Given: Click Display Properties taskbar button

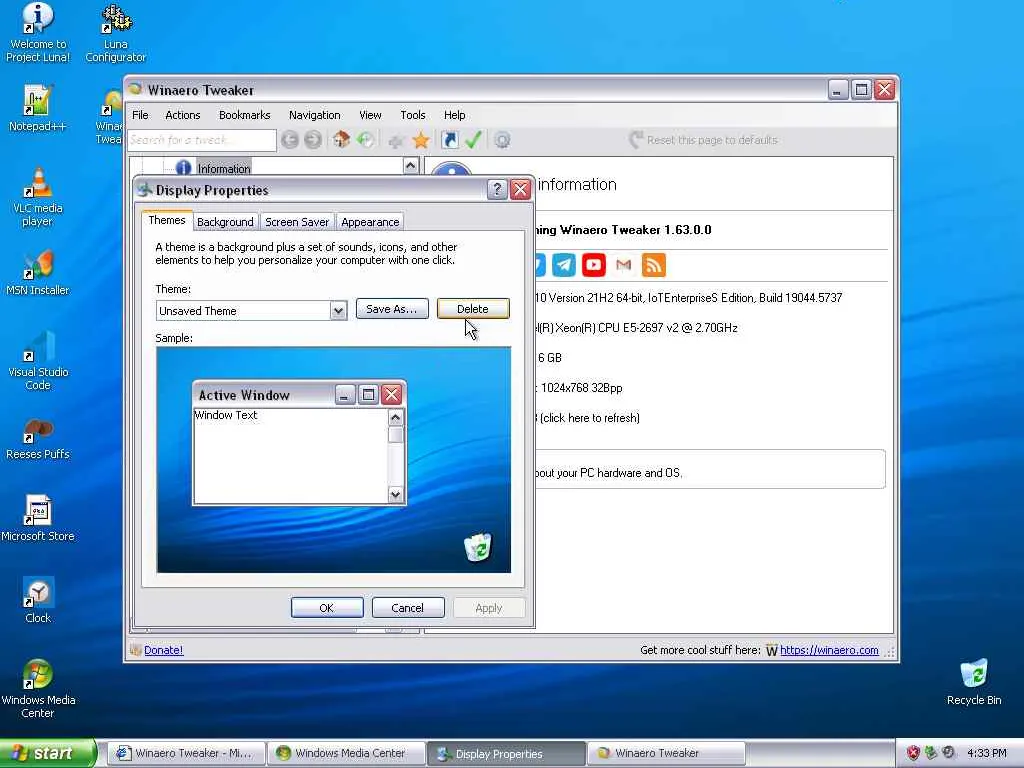Looking at the screenshot, I should (506, 753).
